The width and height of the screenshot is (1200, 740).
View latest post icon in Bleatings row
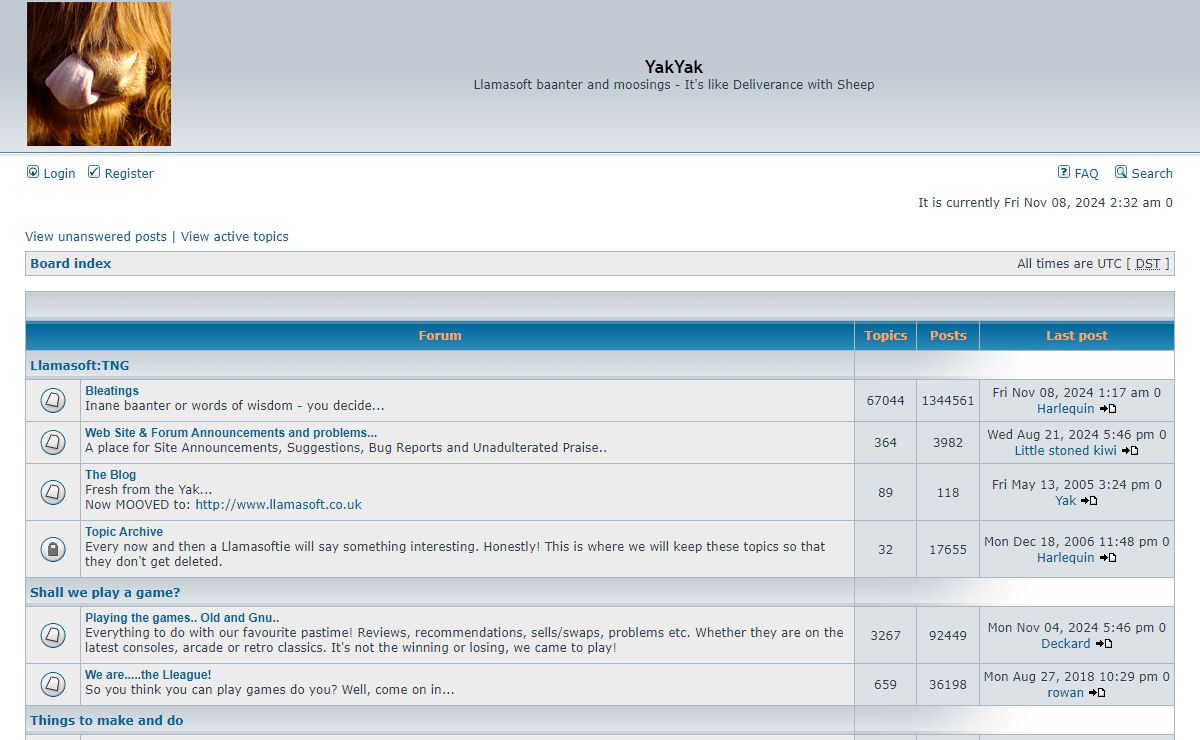pos(1108,409)
